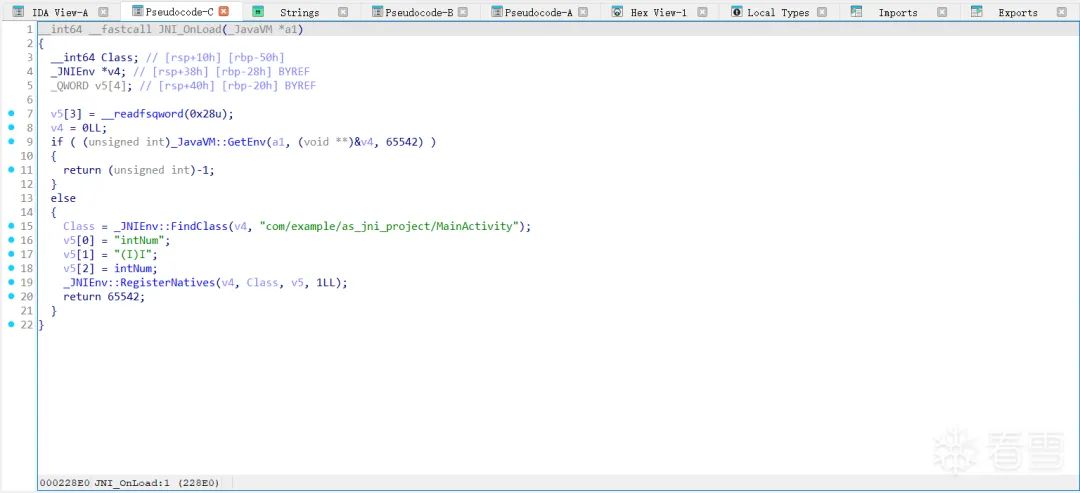
Task: Switch to the Pseudocode-B tab
Action: [419, 12]
